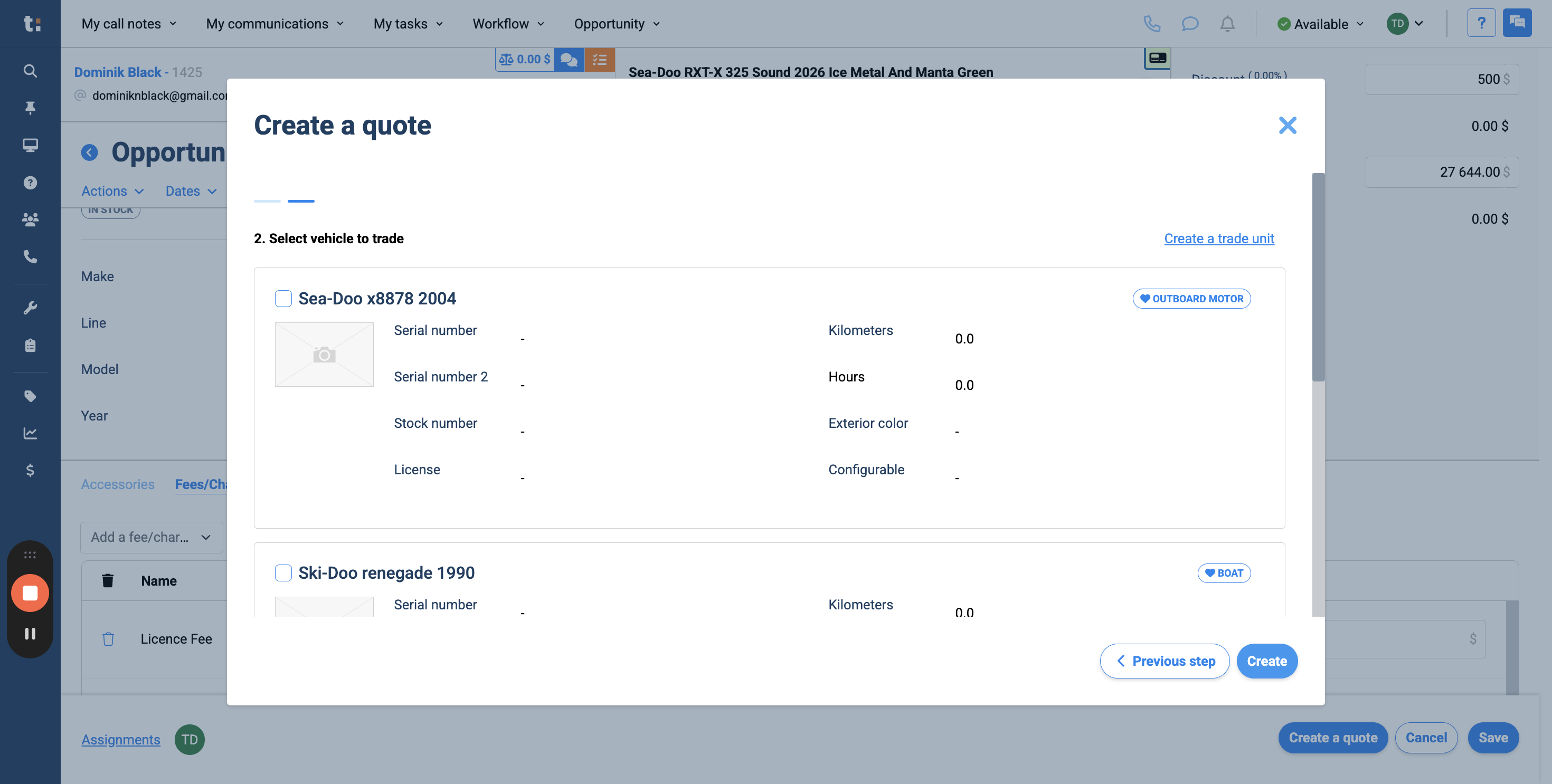1552x784 pixels.
Task: Check the Sea-Doo x8878 2004 checkbox
Action: pyautogui.click(x=283, y=298)
